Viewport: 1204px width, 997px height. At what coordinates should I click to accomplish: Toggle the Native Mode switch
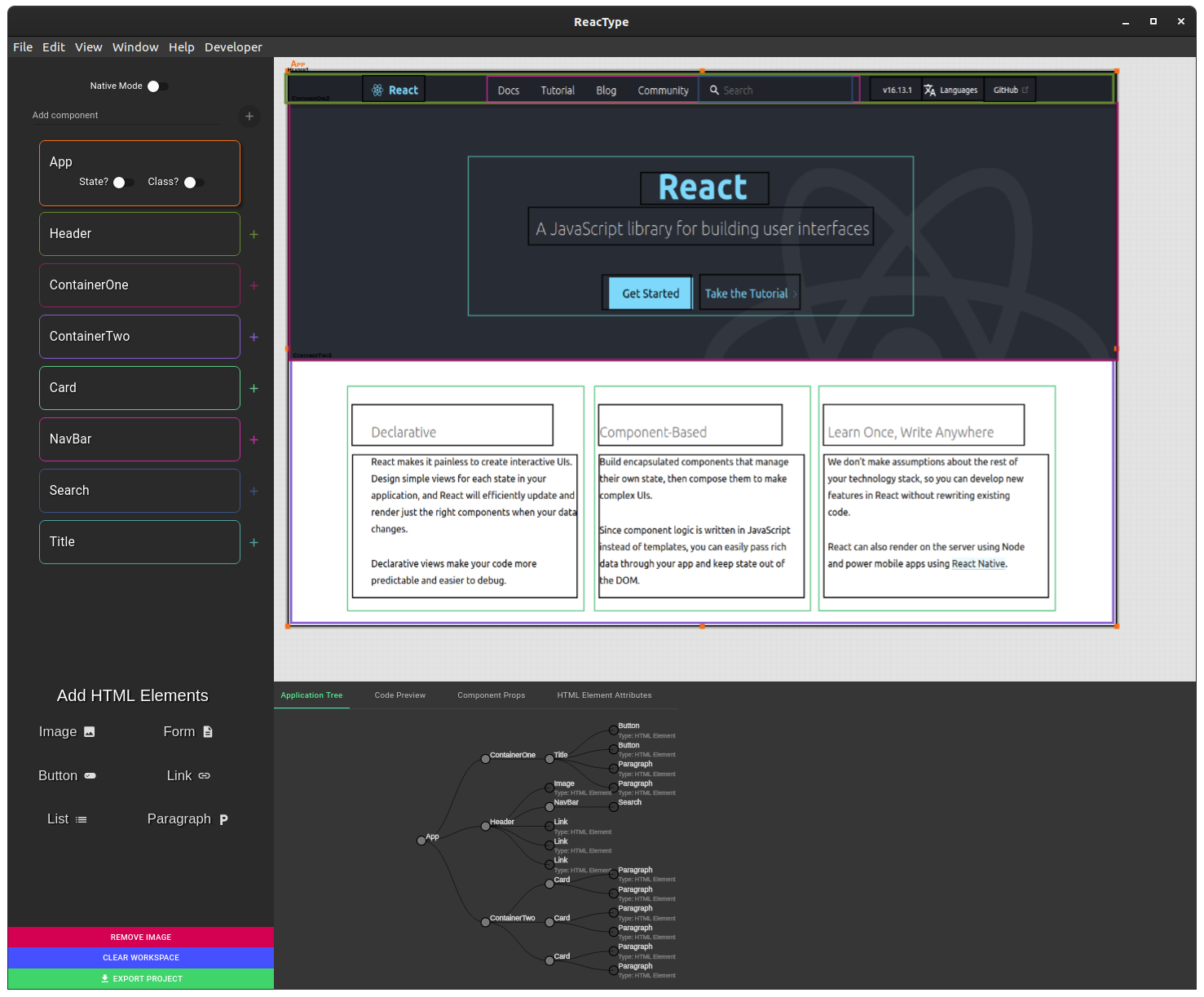[x=157, y=86]
